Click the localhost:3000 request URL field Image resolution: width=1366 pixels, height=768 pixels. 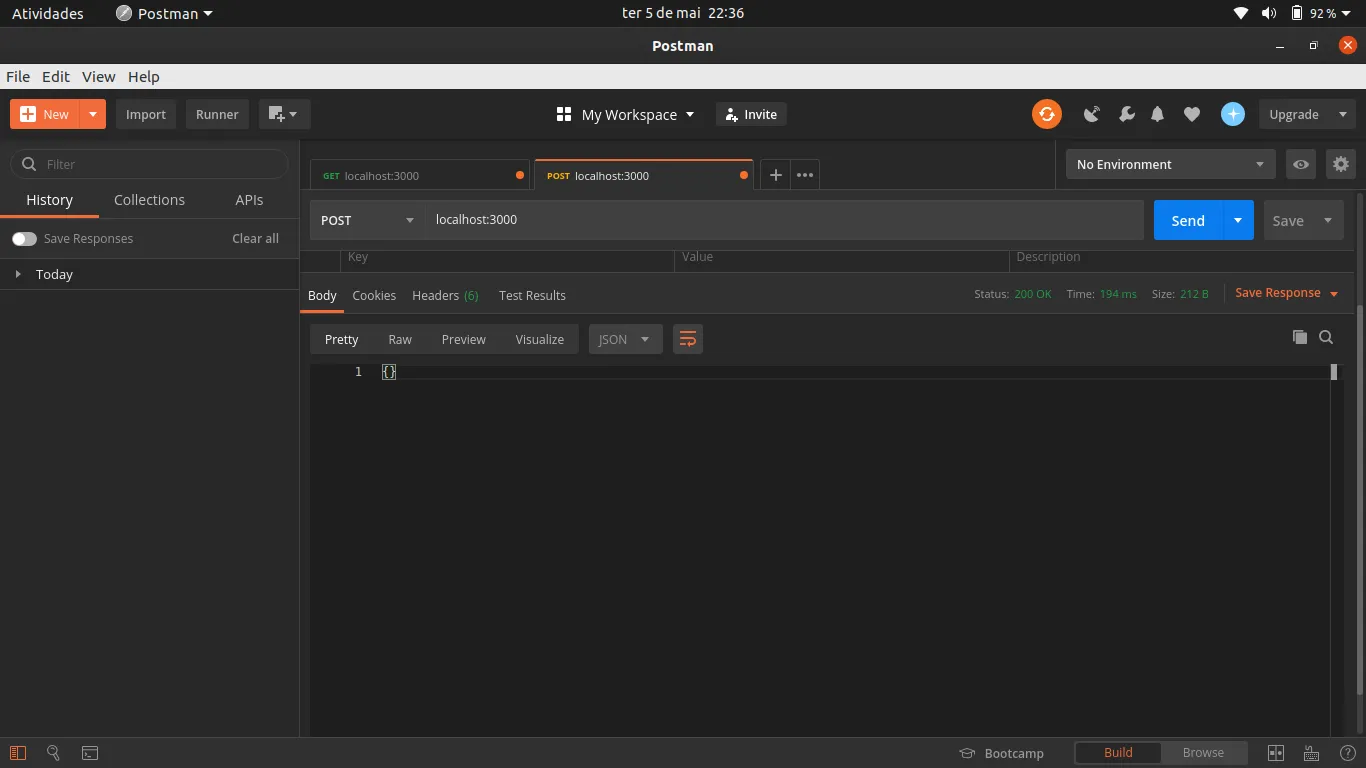click(x=780, y=220)
